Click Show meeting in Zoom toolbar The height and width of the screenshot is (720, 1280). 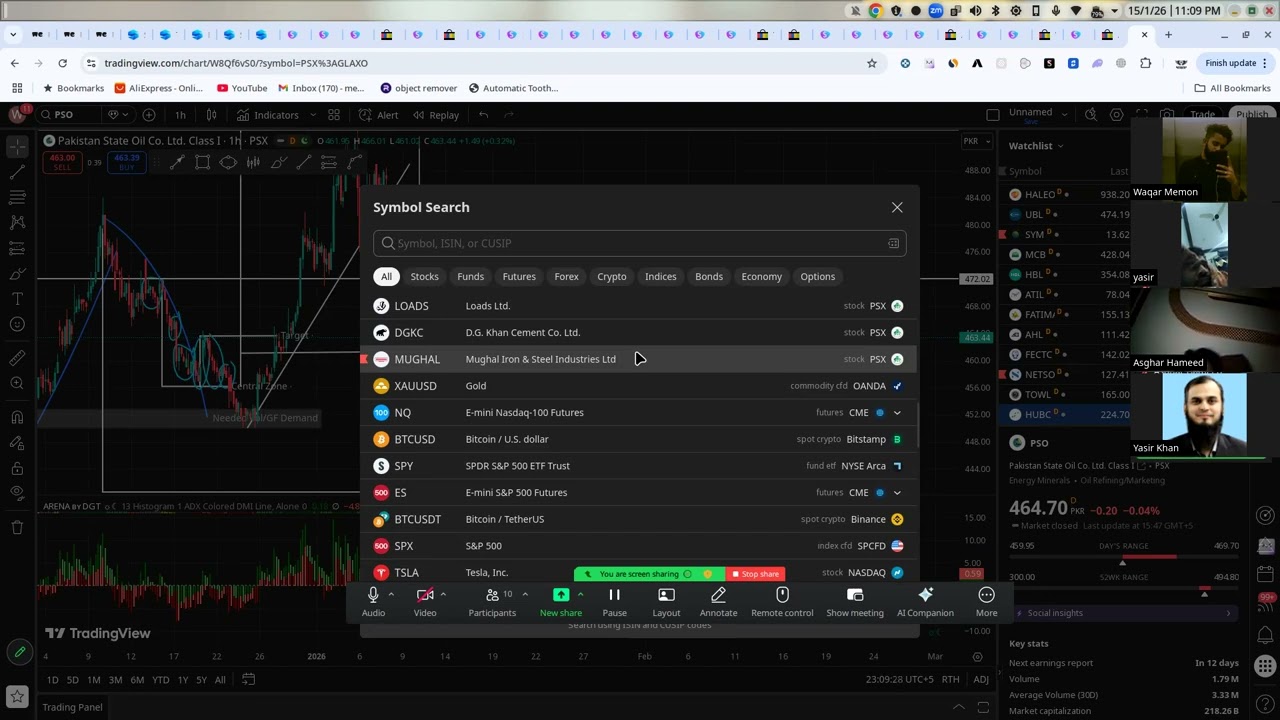pos(855,602)
